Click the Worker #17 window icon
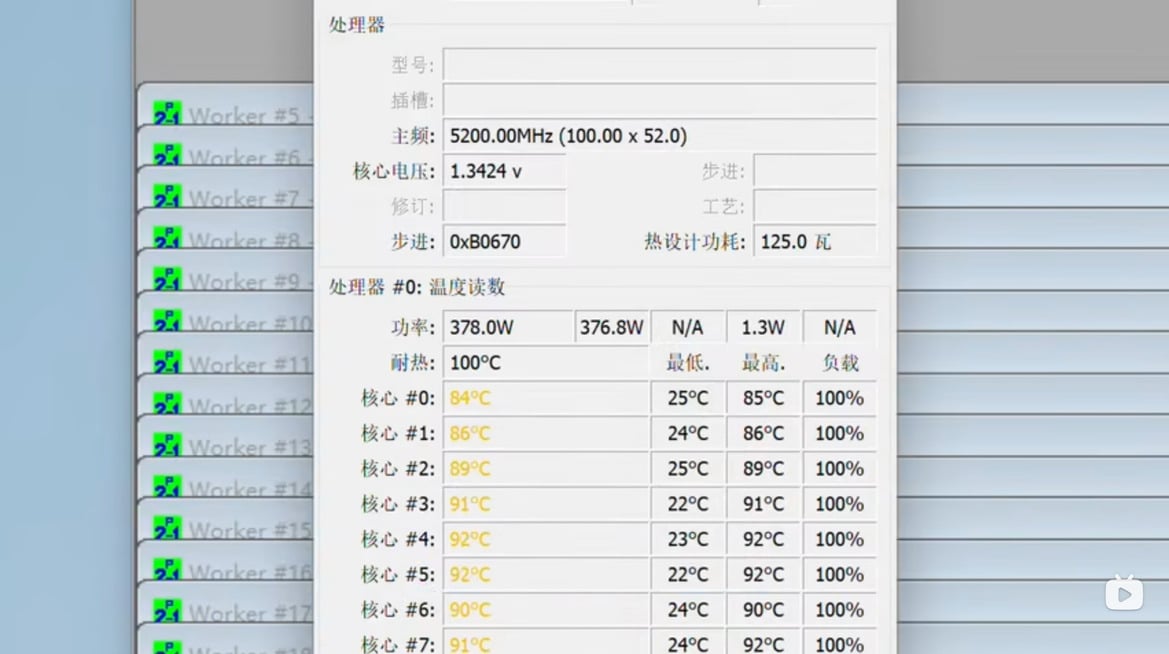Screen dimensions: 1169x654 pyautogui.click(x=167, y=610)
